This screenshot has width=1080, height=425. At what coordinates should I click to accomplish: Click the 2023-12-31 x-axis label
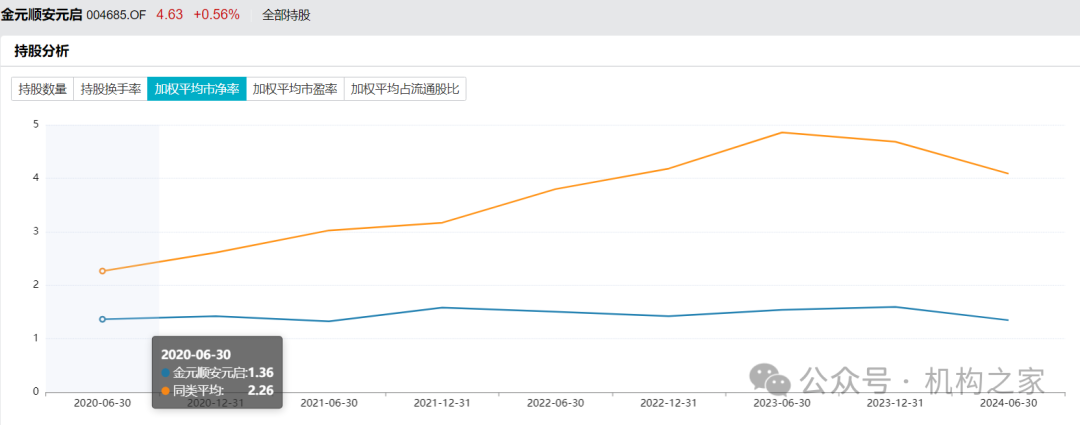(x=895, y=404)
